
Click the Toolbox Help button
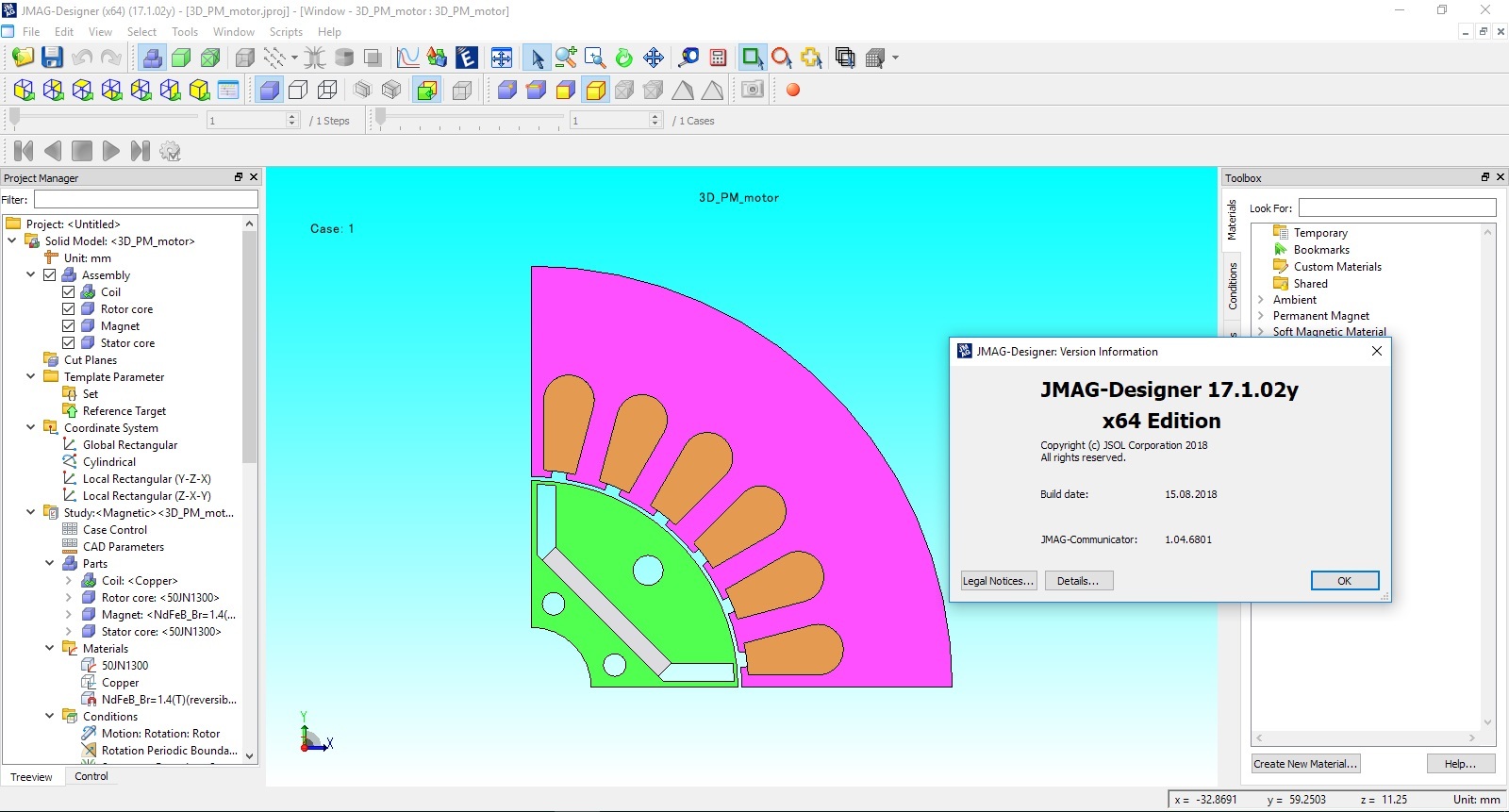click(x=1460, y=764)
